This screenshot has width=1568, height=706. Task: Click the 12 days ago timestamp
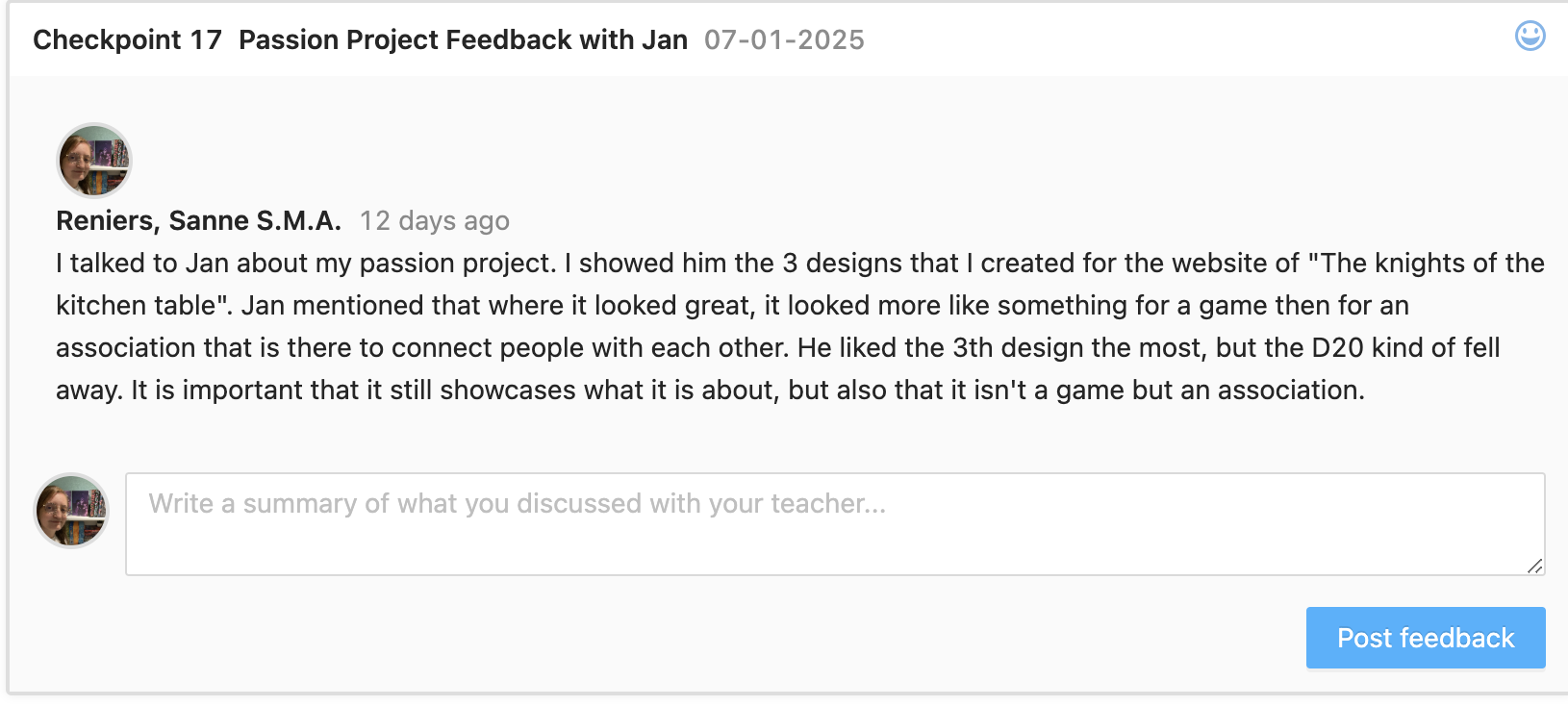coord(434,221)
